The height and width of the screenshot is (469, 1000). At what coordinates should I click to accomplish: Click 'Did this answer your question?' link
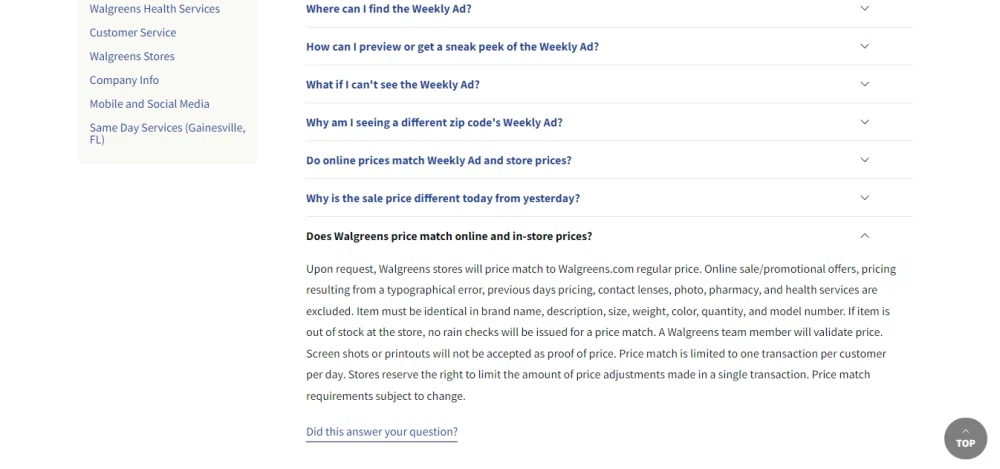point(382,432)
